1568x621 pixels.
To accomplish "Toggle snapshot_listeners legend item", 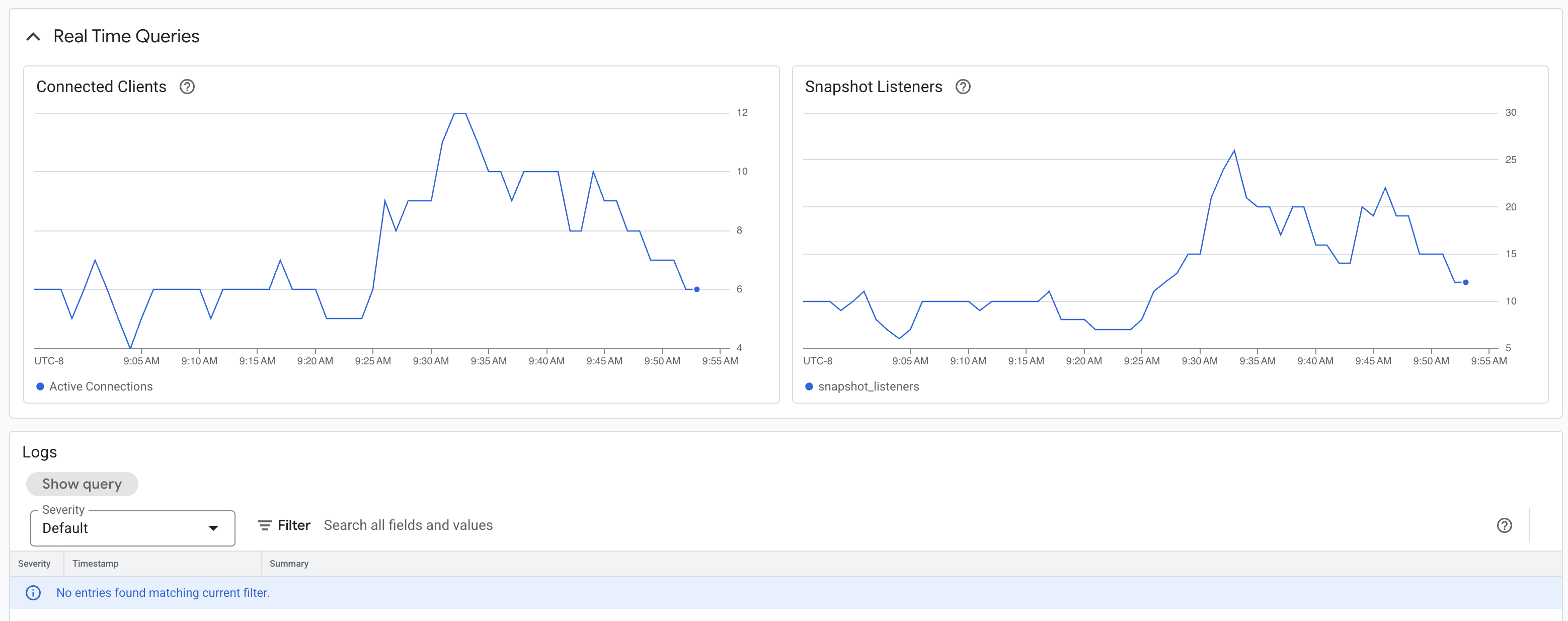I will click(x=862, y=386).
